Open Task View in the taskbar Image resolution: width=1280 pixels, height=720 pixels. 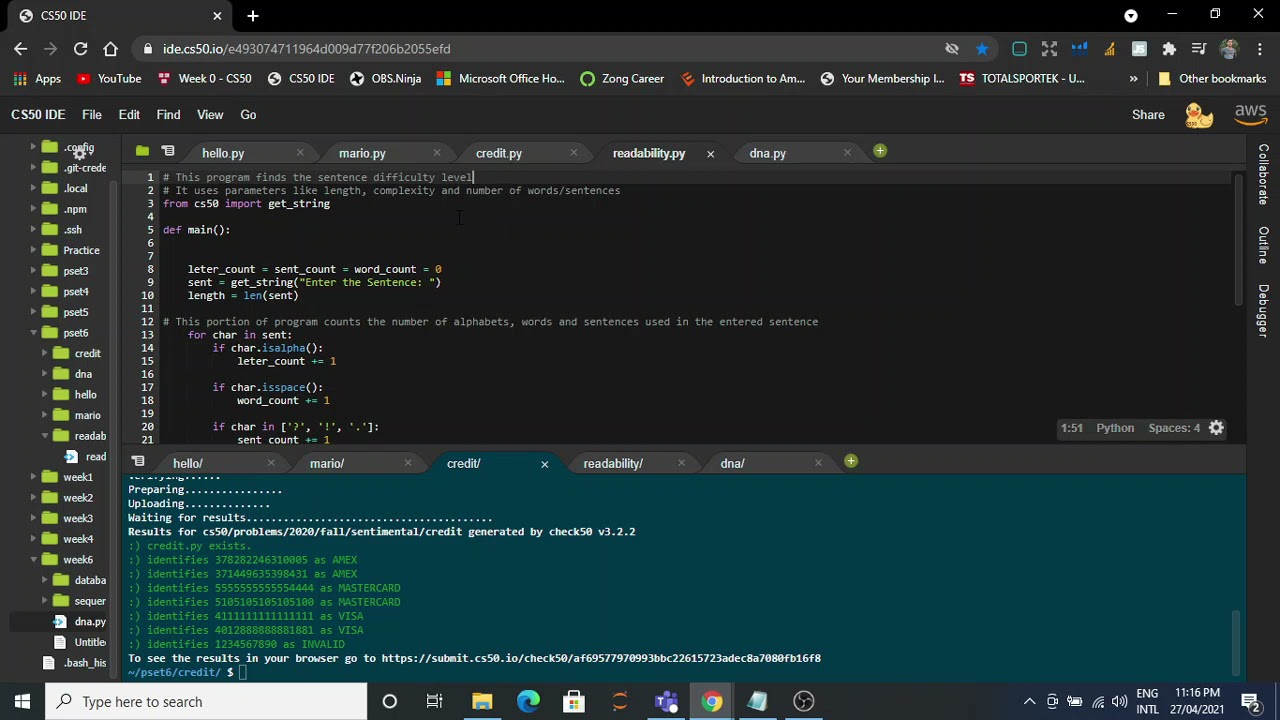point(434,701)
